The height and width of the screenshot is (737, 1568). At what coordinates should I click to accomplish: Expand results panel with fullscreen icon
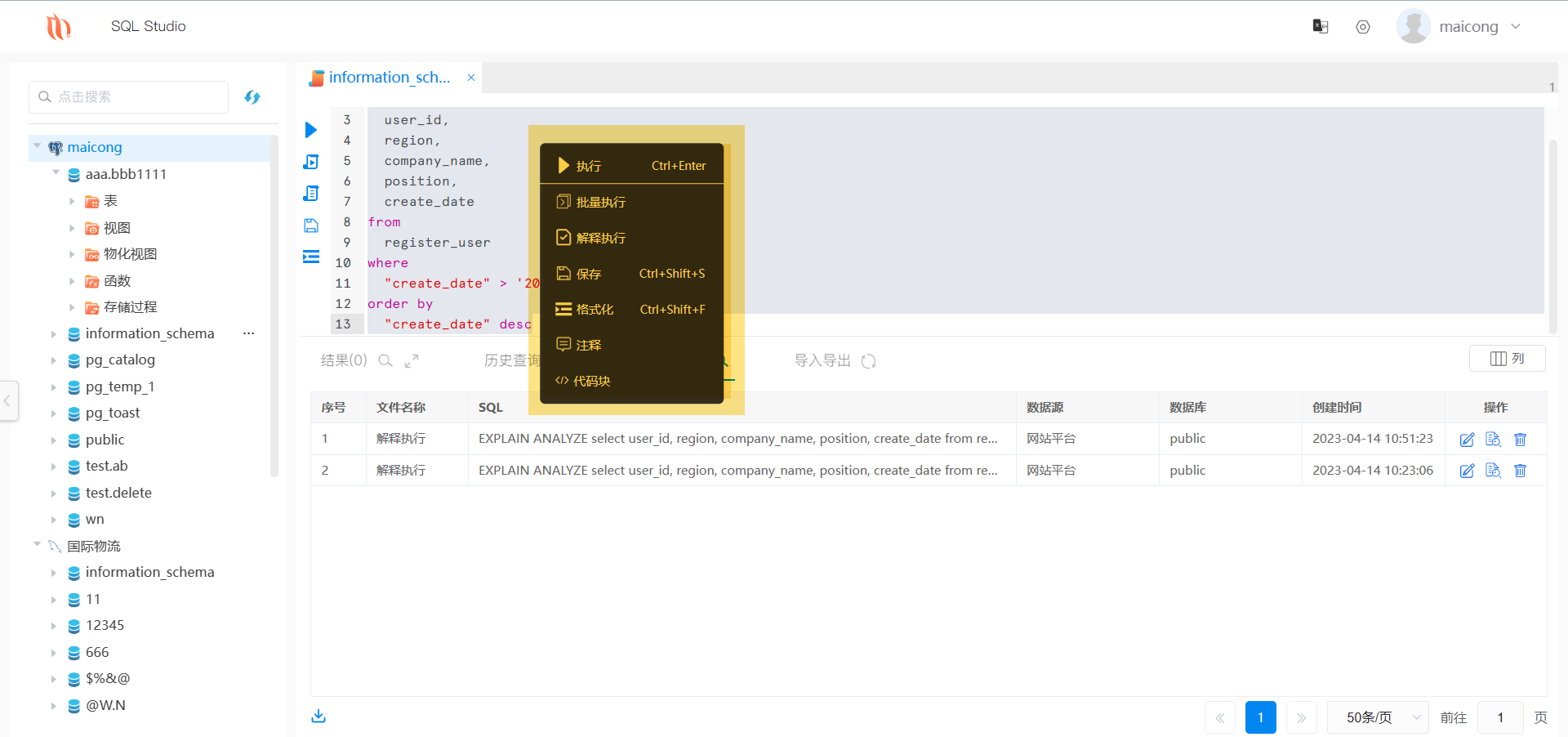(x=412, y=360)
